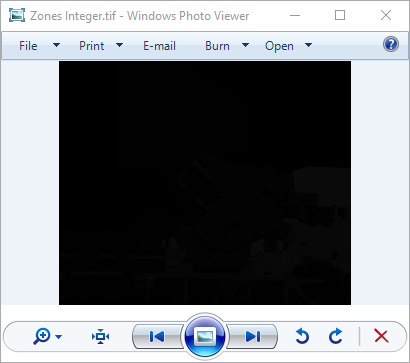Open the File menu

point(28,46)
